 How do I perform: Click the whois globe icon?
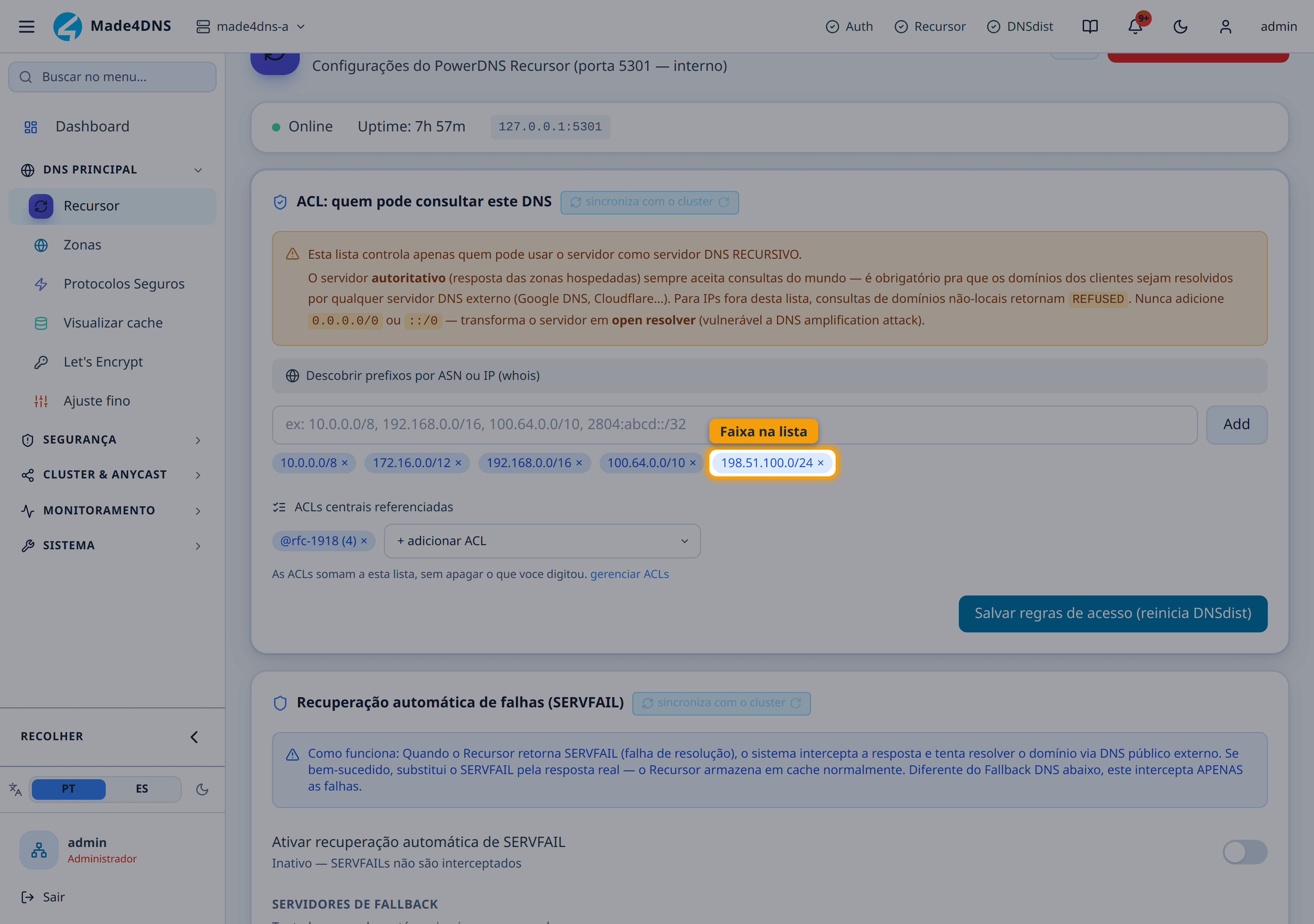(x=293, y=375)
